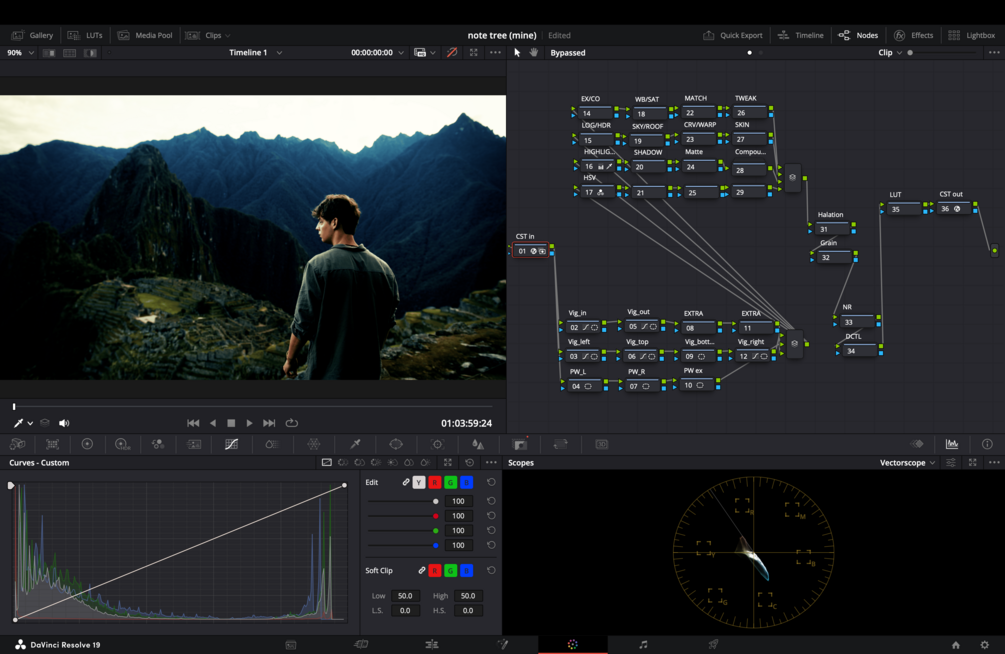Viewport: 1005px width, 654px height.
Task: Enable the Soft Clip blue channel
Action: [x=467, y=570]
